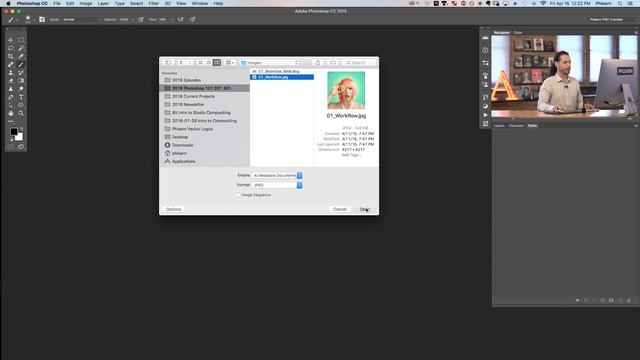Open the Images folder path popup
Viewport: 640px width, 360px height.
270,62
